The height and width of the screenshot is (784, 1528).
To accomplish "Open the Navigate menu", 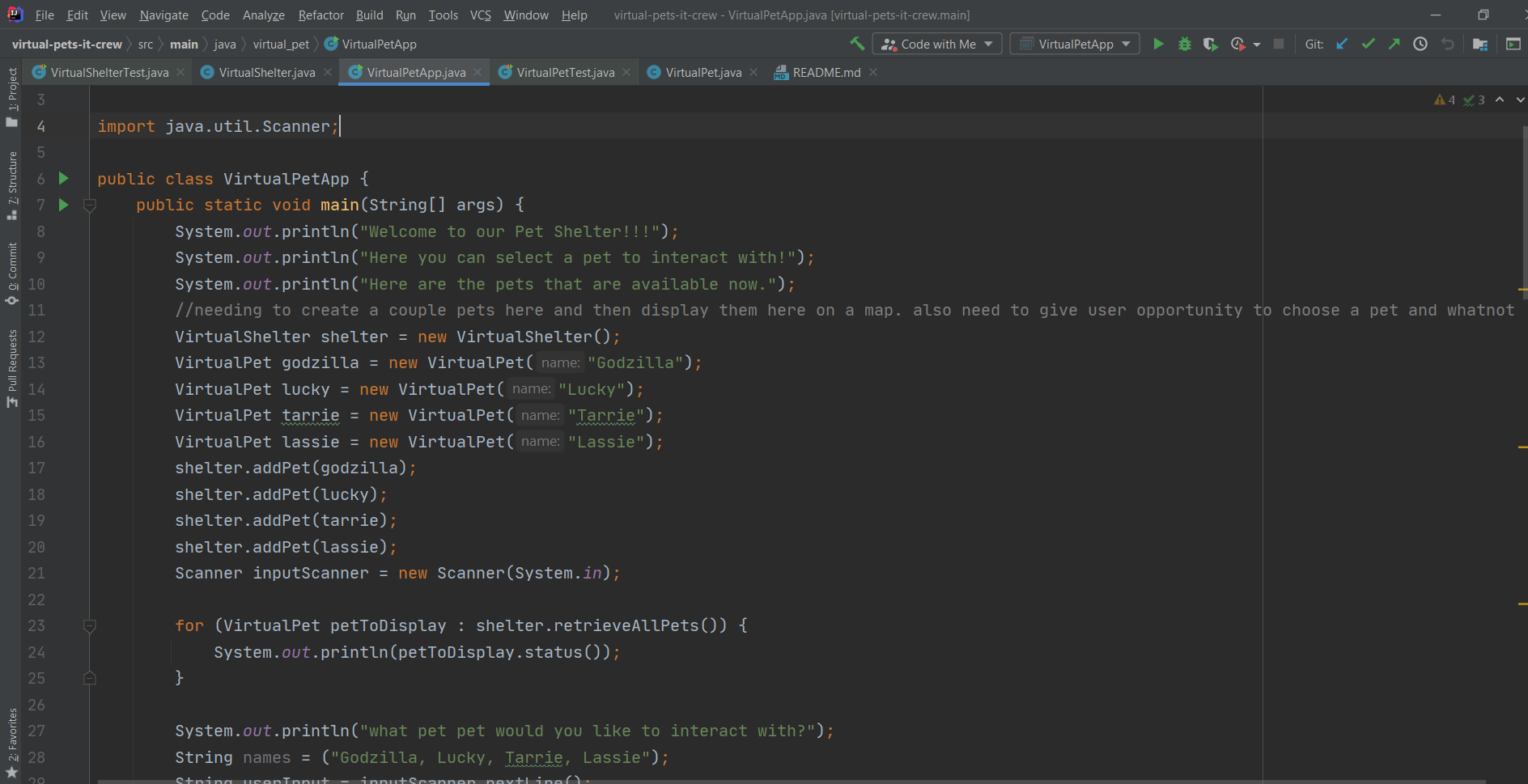I will pyautogui.click(x=163, y=15).
